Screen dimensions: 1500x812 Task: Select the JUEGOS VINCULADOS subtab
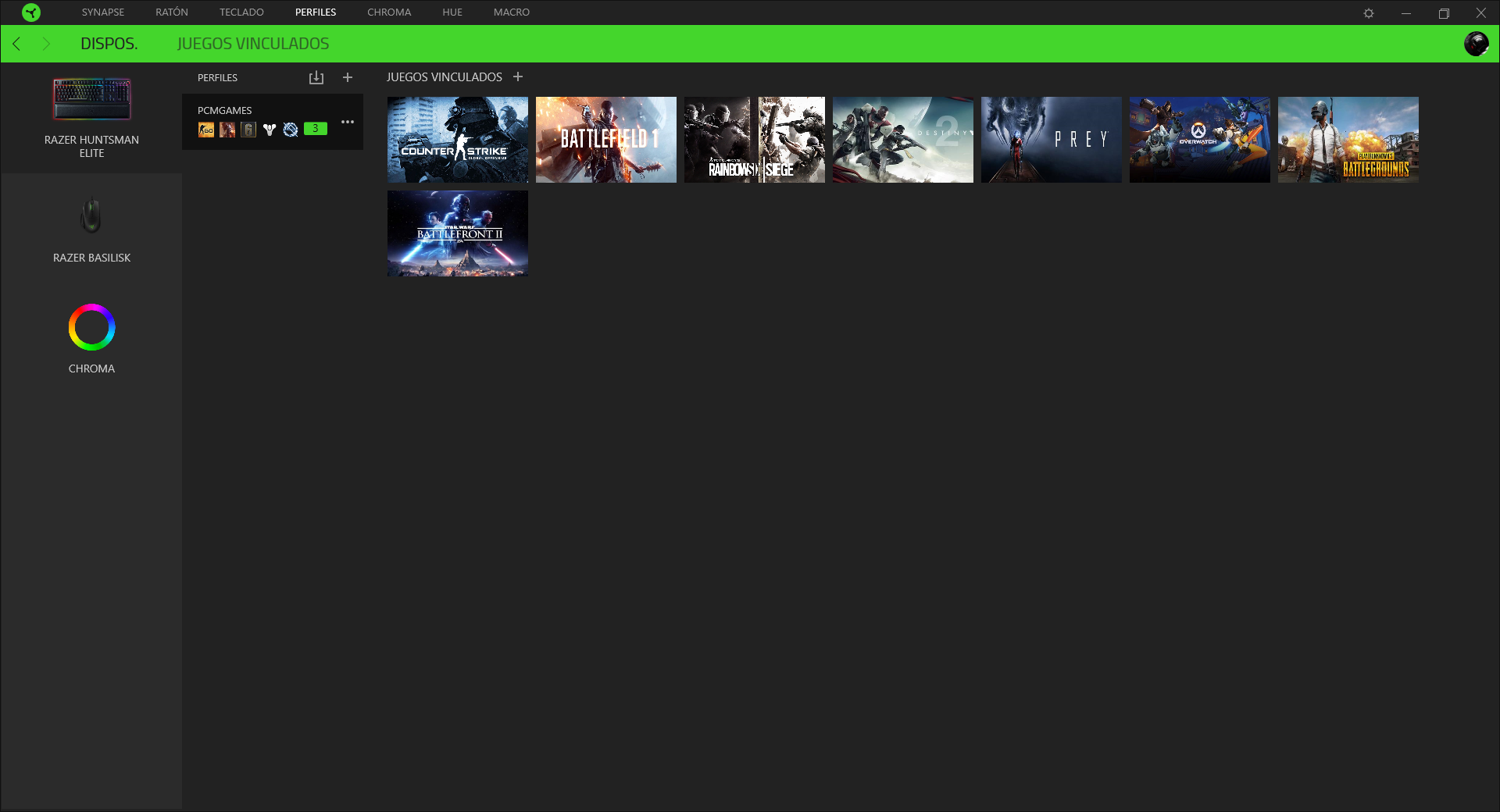[253, 44]
